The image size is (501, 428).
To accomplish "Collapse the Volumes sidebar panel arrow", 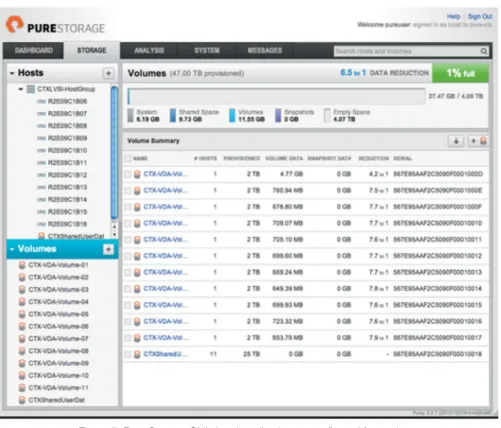I will click(12, 249).
